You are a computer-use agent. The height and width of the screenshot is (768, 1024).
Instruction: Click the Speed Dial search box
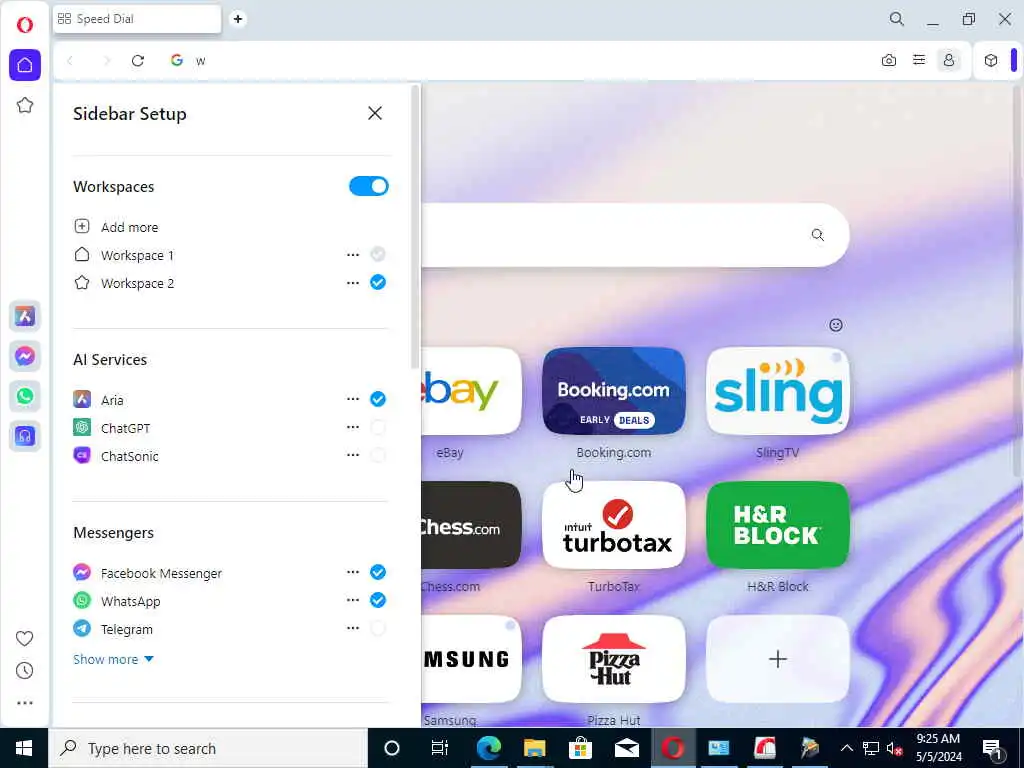click(x=635, y=235)
